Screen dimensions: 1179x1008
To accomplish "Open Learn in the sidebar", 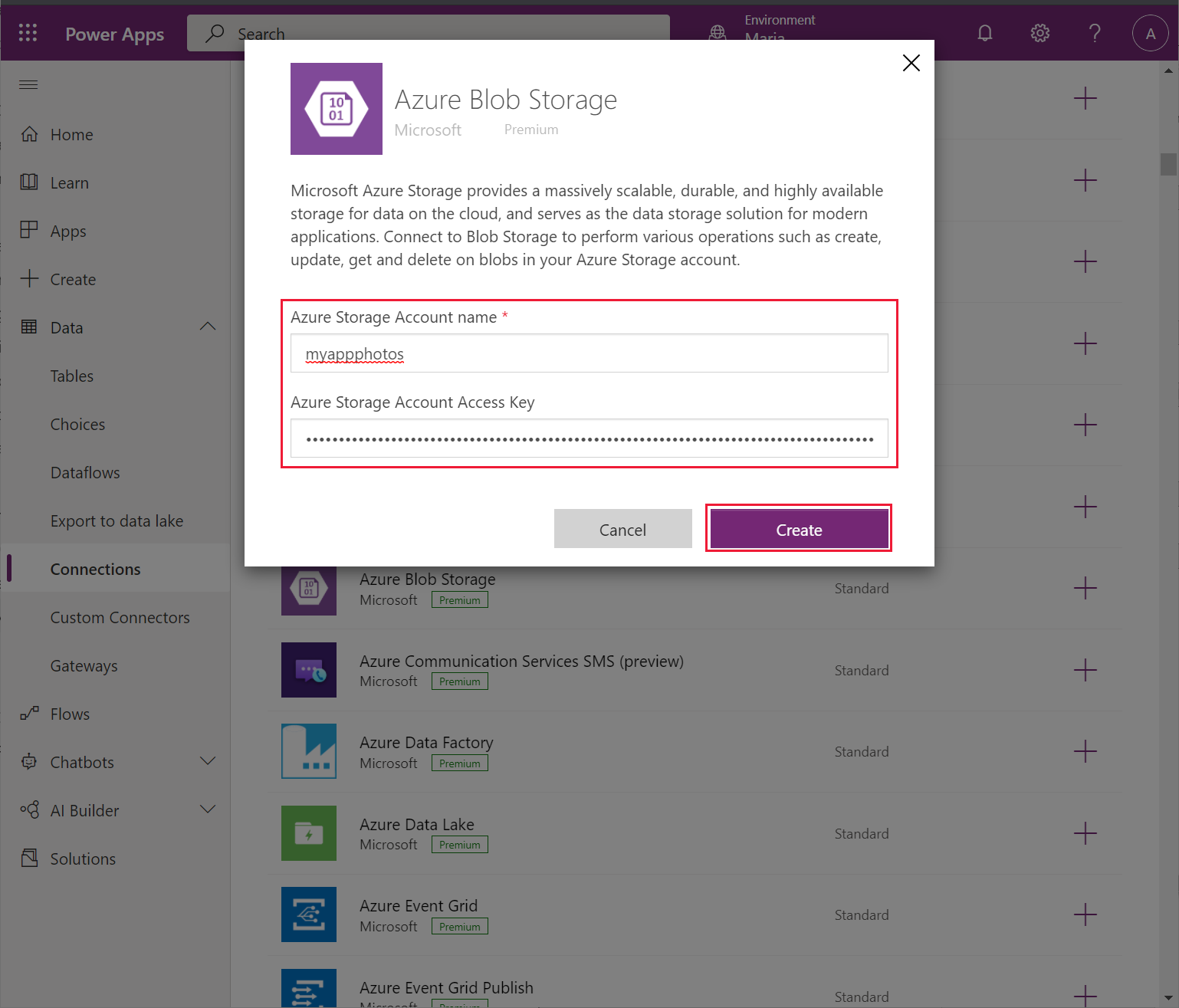I will click(115, 183).
